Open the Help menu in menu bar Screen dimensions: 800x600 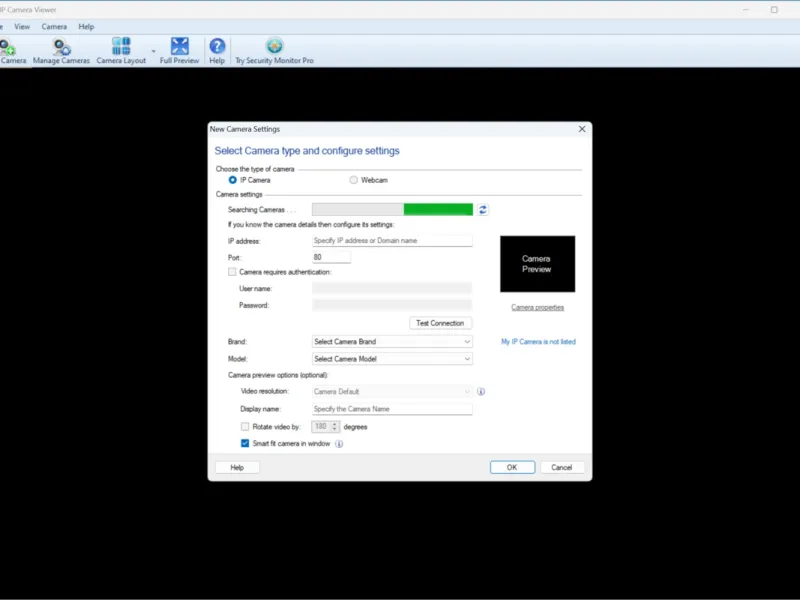tap(86, 27)
